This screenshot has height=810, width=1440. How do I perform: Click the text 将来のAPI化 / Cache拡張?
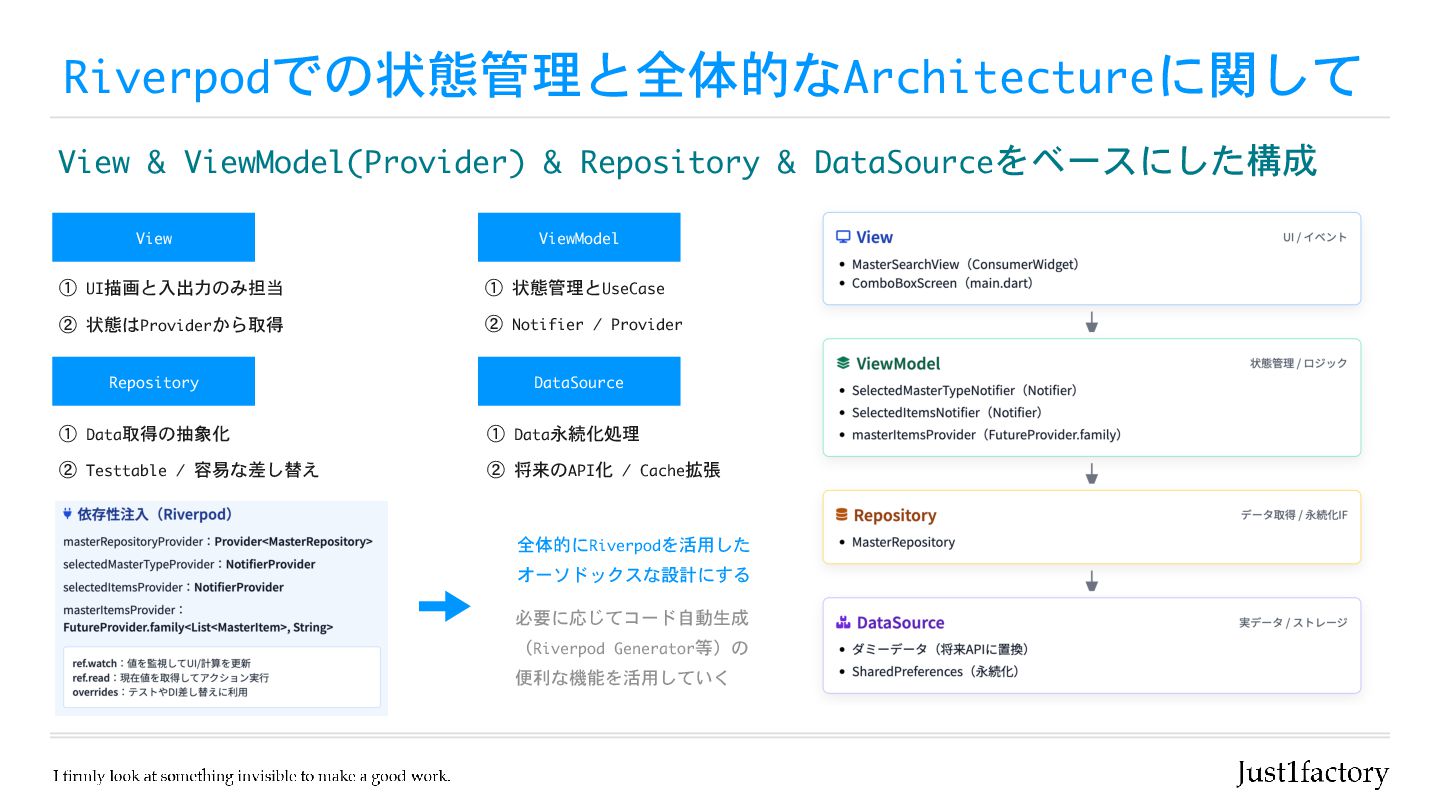pos(616,470)
